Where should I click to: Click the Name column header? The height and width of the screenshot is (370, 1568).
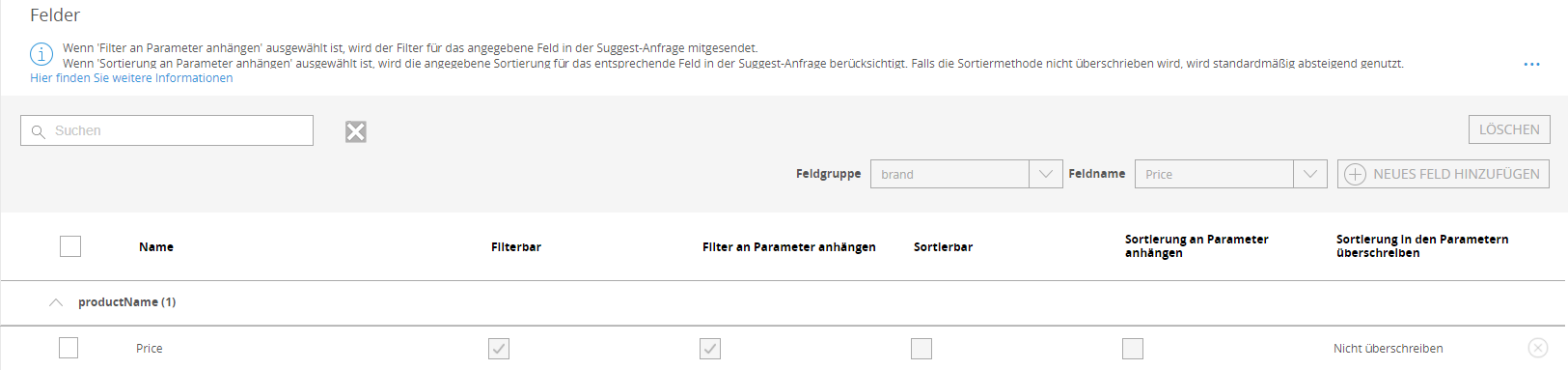tap(156, 247)
